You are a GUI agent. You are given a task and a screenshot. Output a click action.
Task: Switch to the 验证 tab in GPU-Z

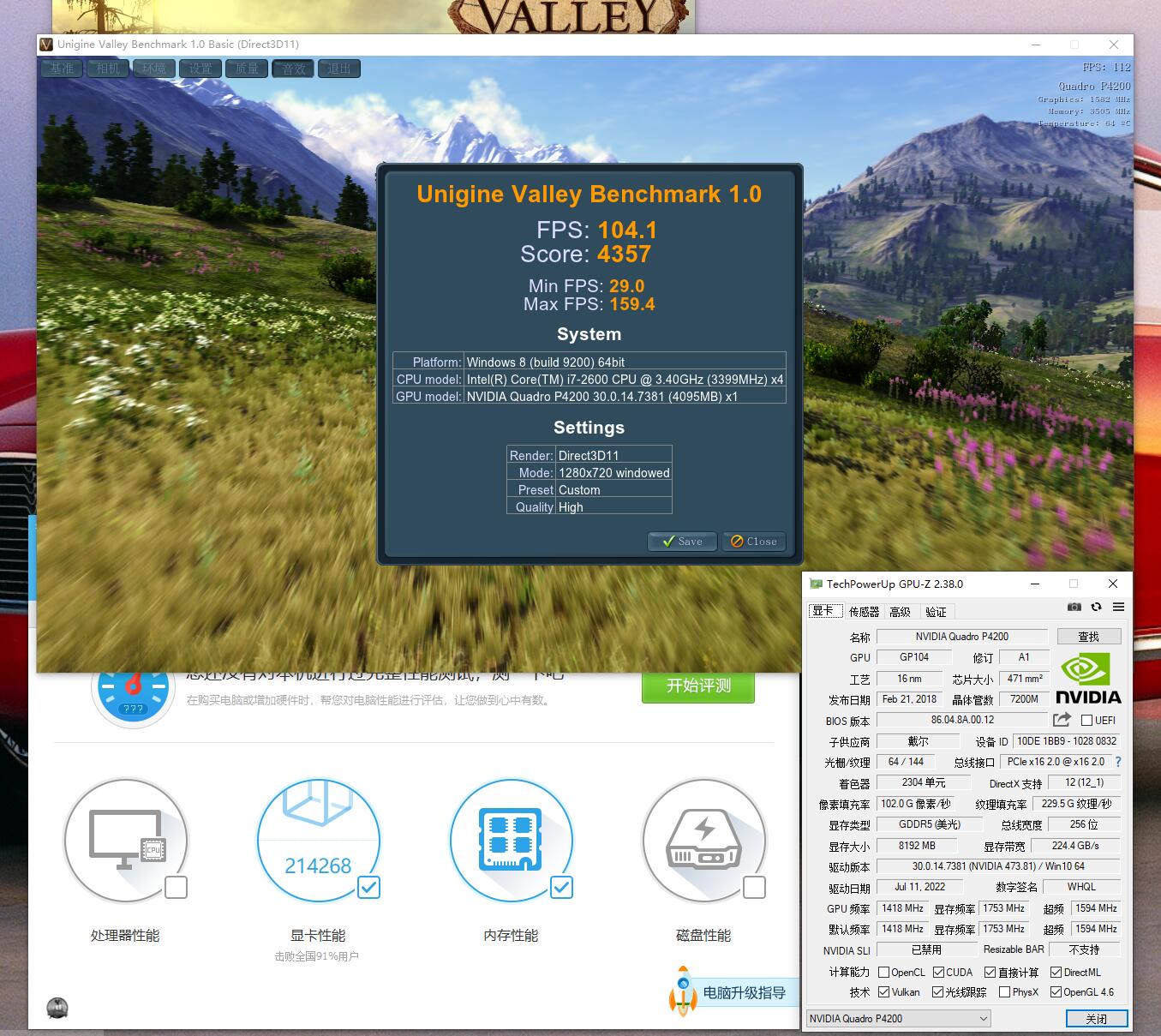tap(936, 612)
